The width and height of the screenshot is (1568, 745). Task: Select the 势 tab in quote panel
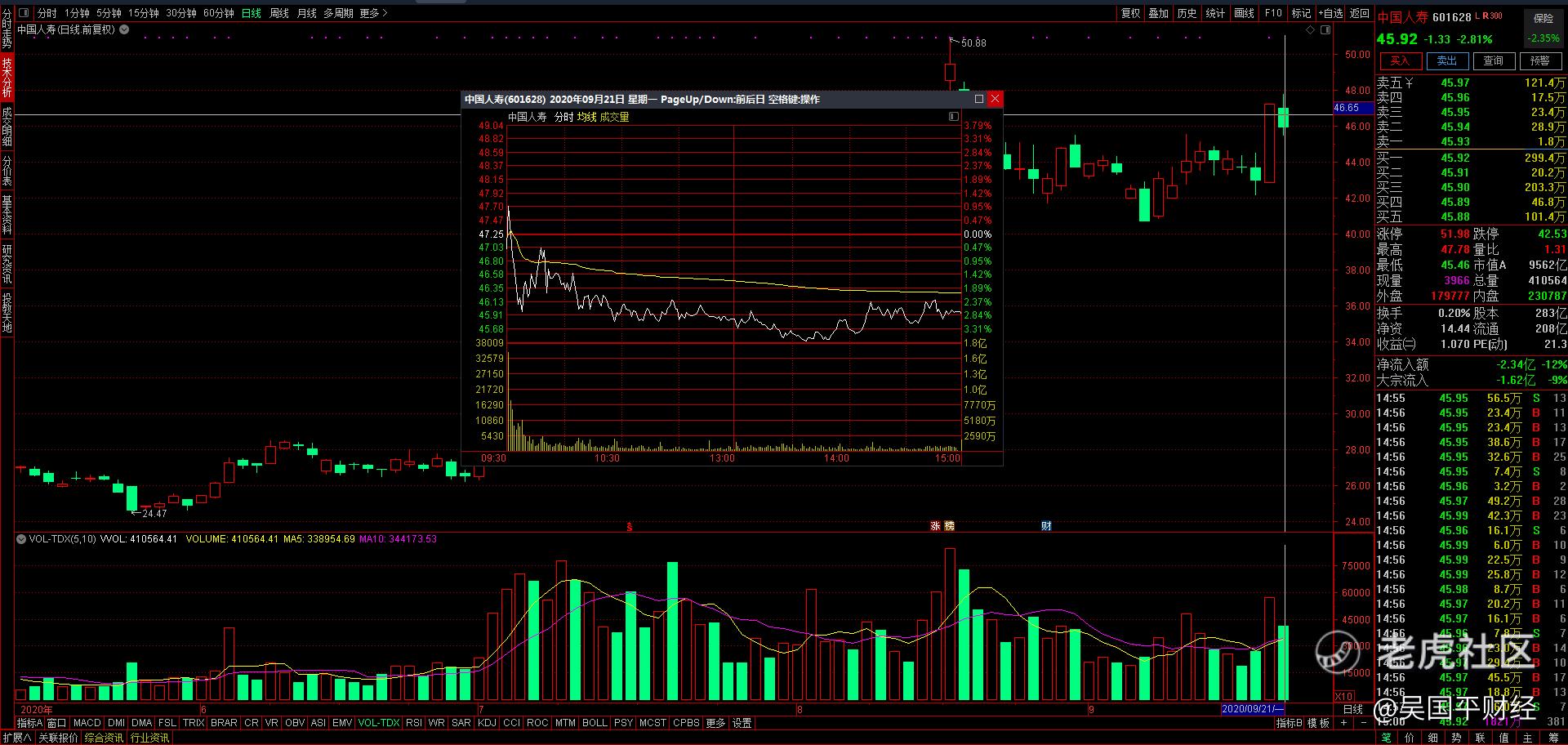[x=1456, y=738]
